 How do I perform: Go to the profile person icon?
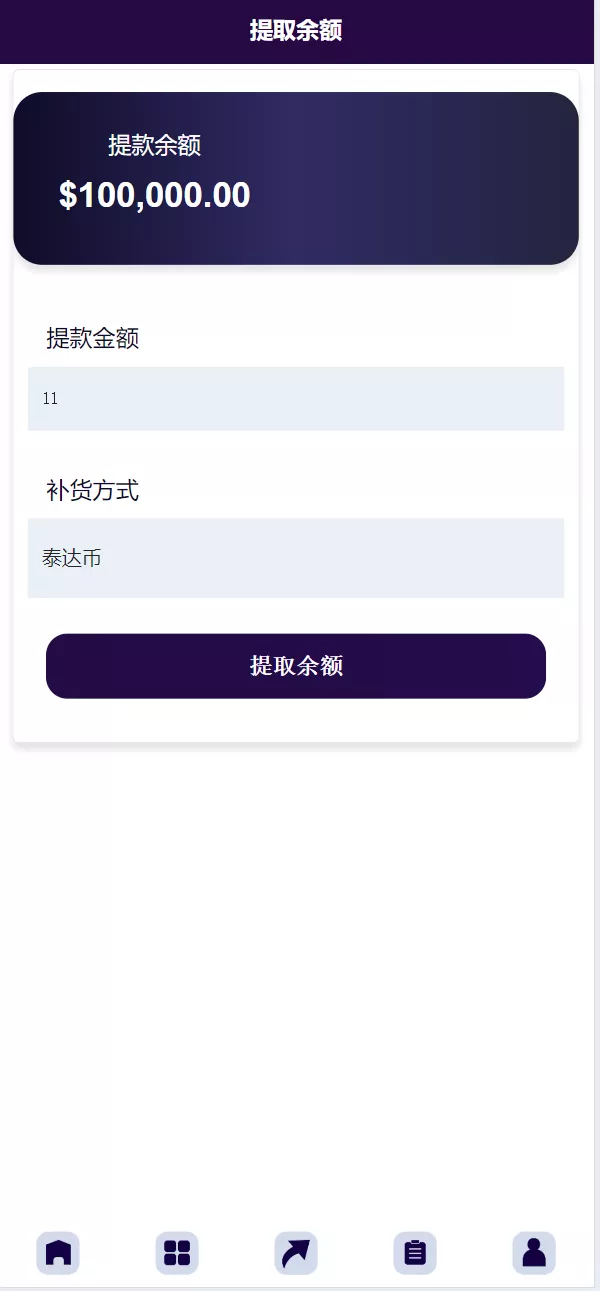534,1253
